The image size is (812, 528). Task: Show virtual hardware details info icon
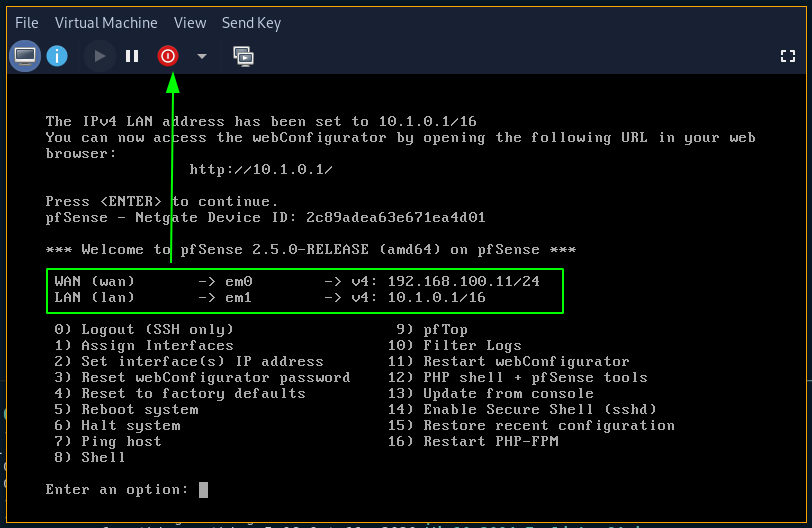(57, 56)
